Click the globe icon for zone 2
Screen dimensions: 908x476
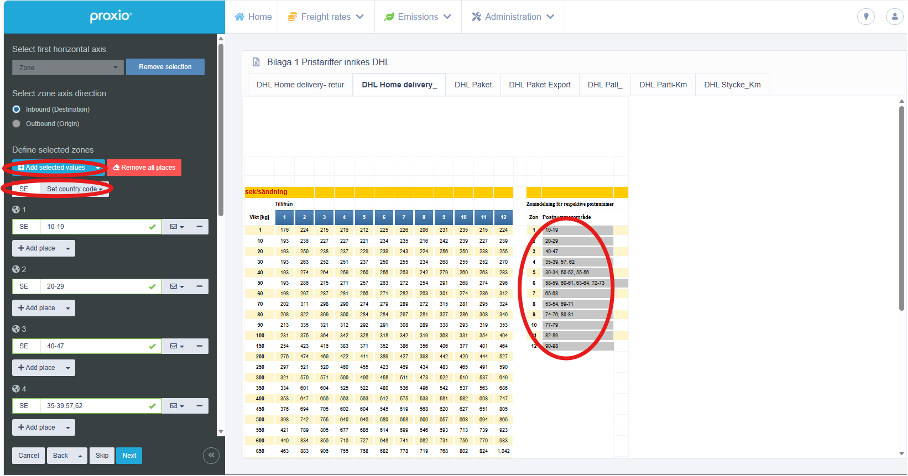(16, 269)
